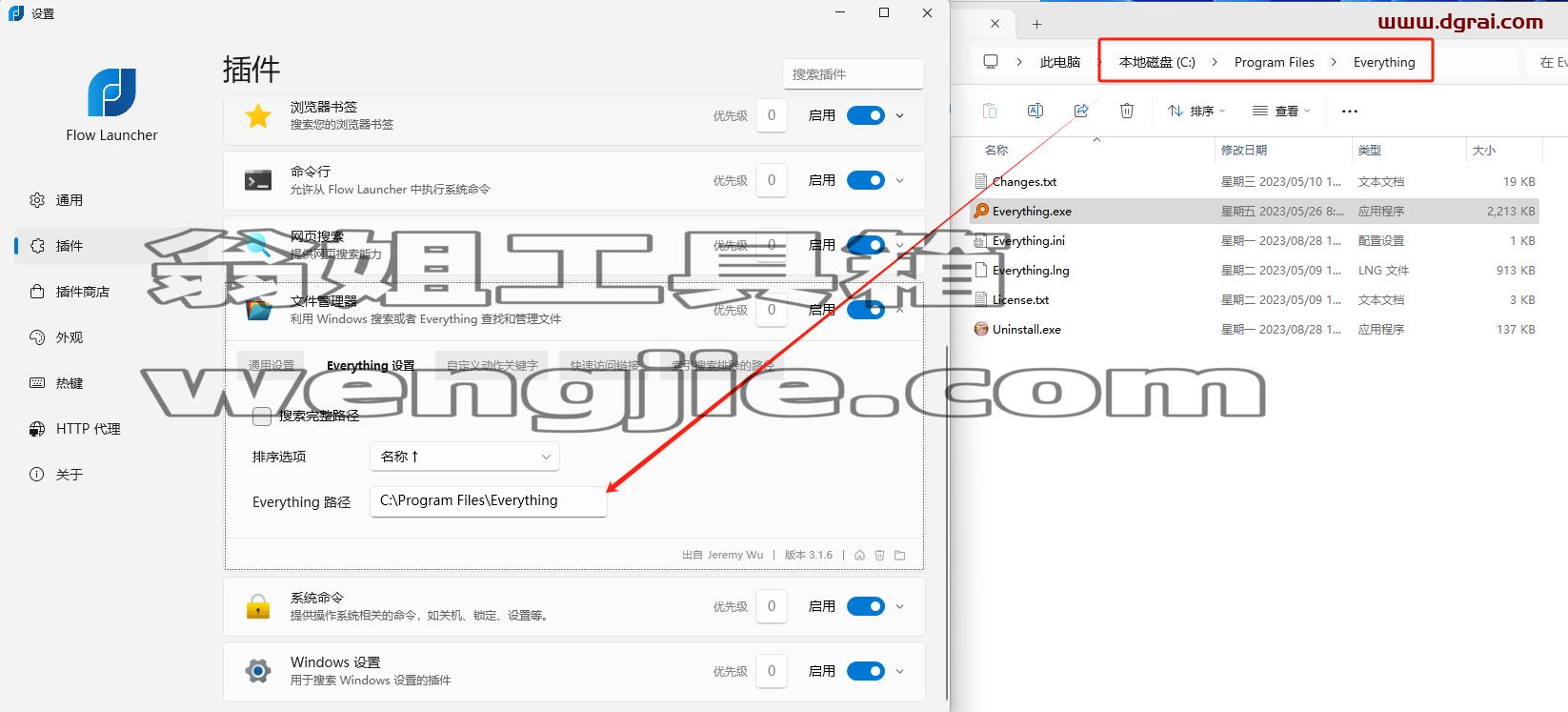This screenshot has height=712, width=1568.
Task: Click 此电脑 in Explorer address bar
Action: (x=1060, y=62)
